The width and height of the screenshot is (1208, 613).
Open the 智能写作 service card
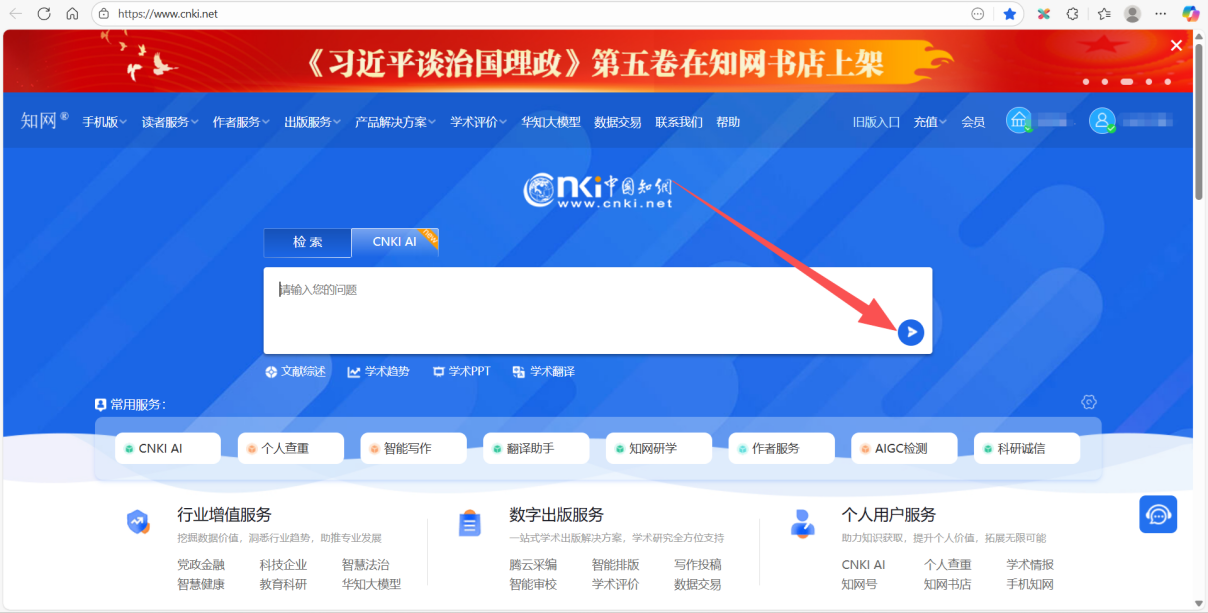(414, 448)
